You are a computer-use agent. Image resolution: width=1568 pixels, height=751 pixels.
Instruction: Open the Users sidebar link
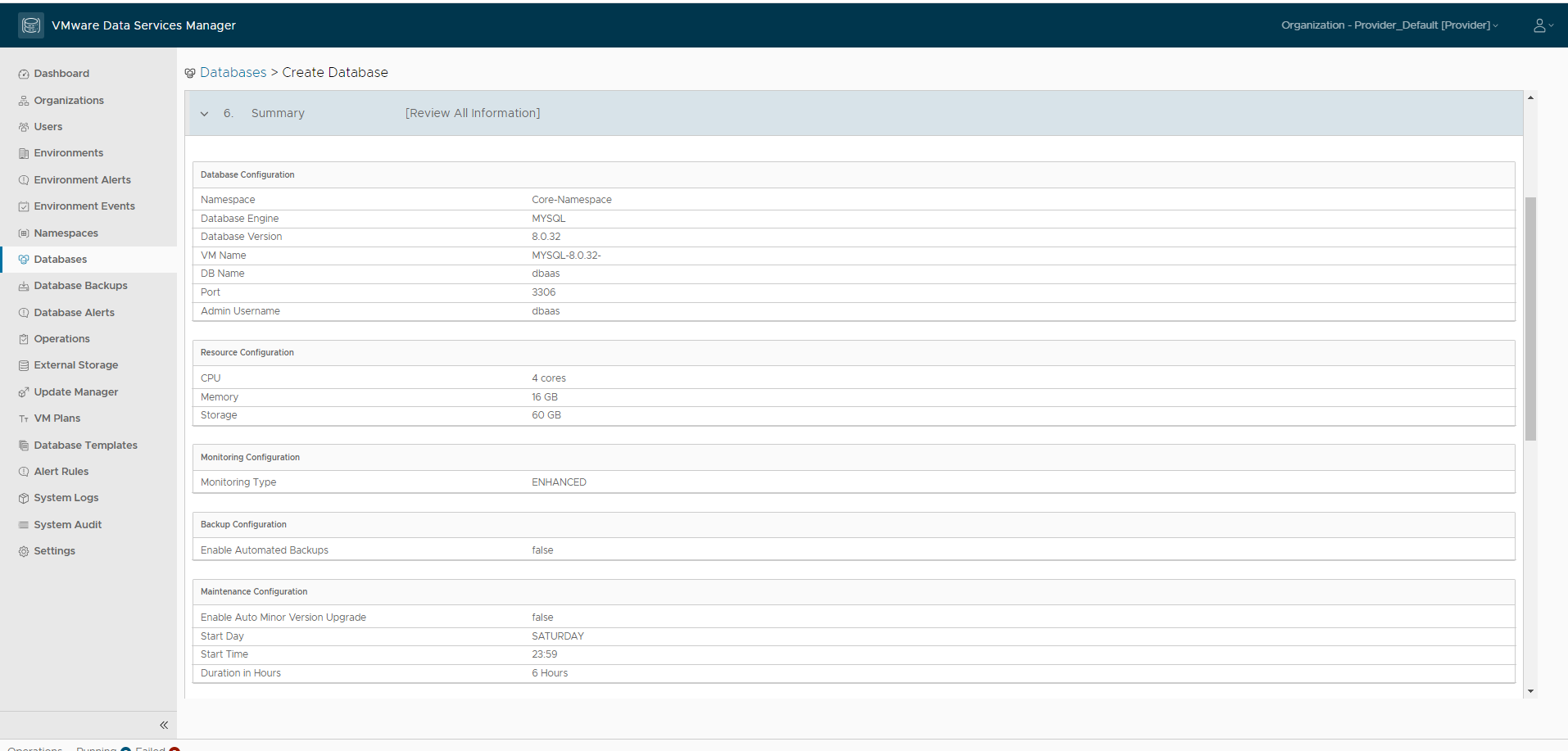pos(48,127)
